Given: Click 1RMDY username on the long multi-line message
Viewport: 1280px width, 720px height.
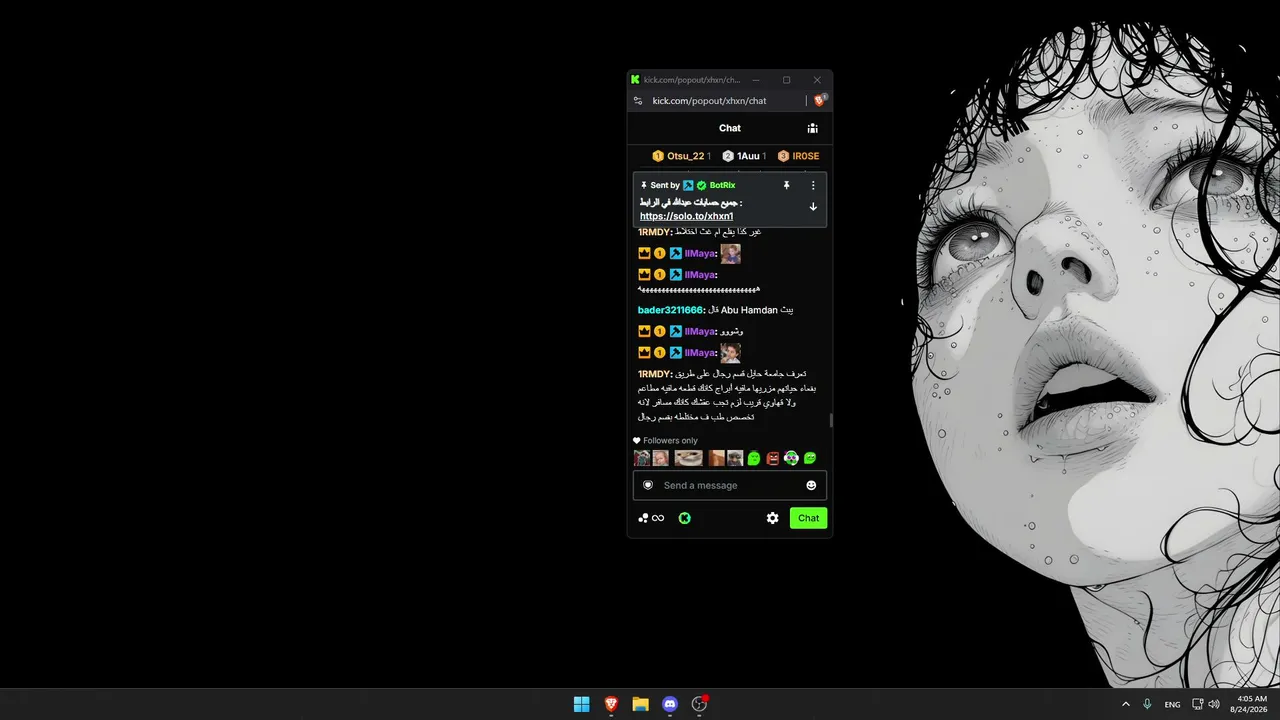Looking at the screenshot, I should [x=654, y=374].
